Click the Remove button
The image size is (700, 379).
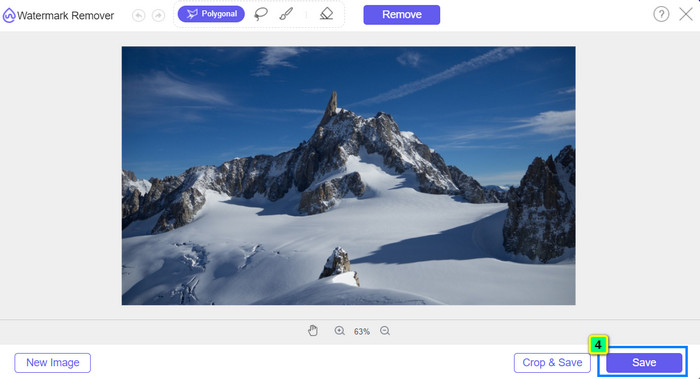(x=401, y=15)
